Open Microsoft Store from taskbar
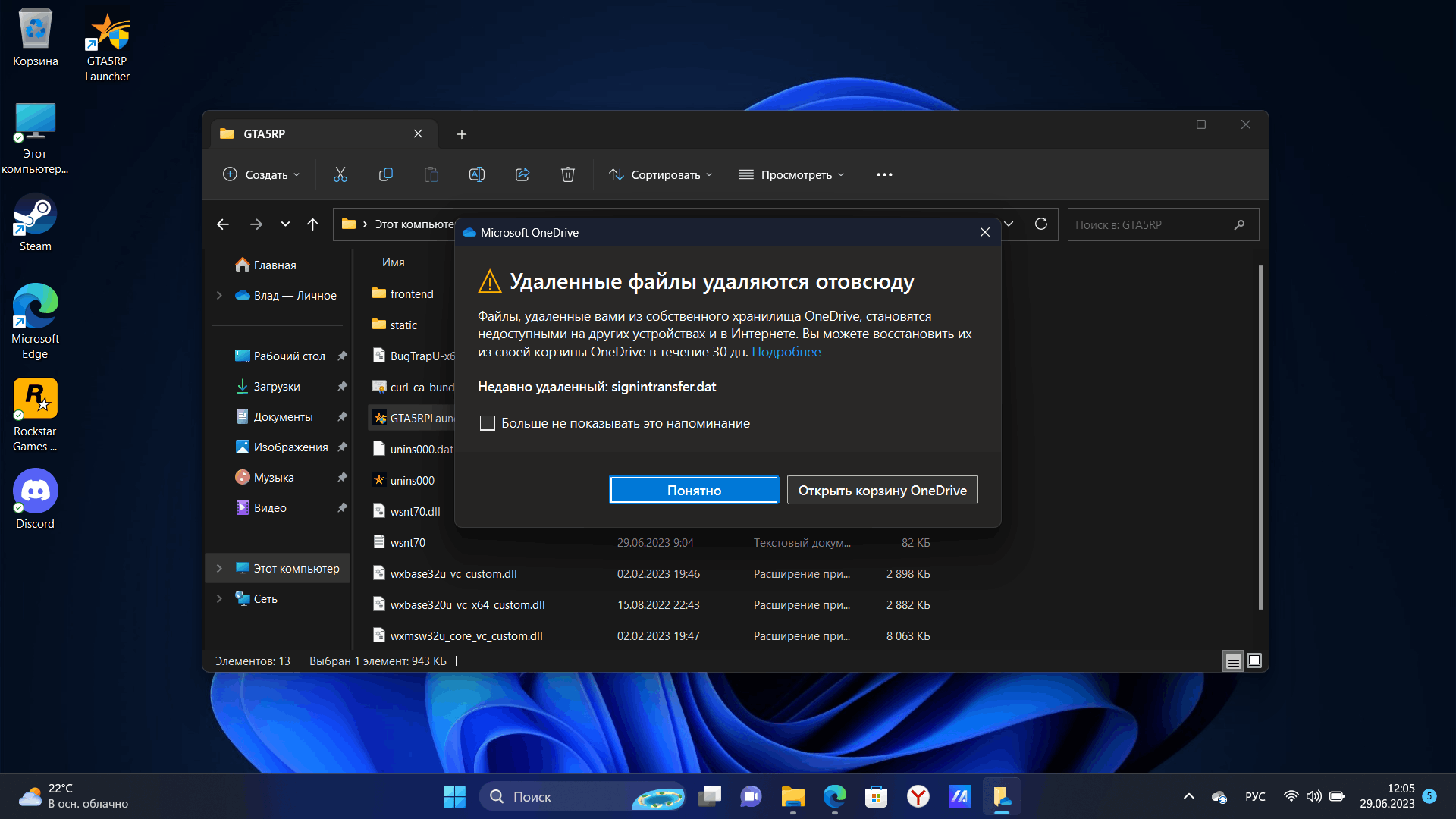 point(877,796)
